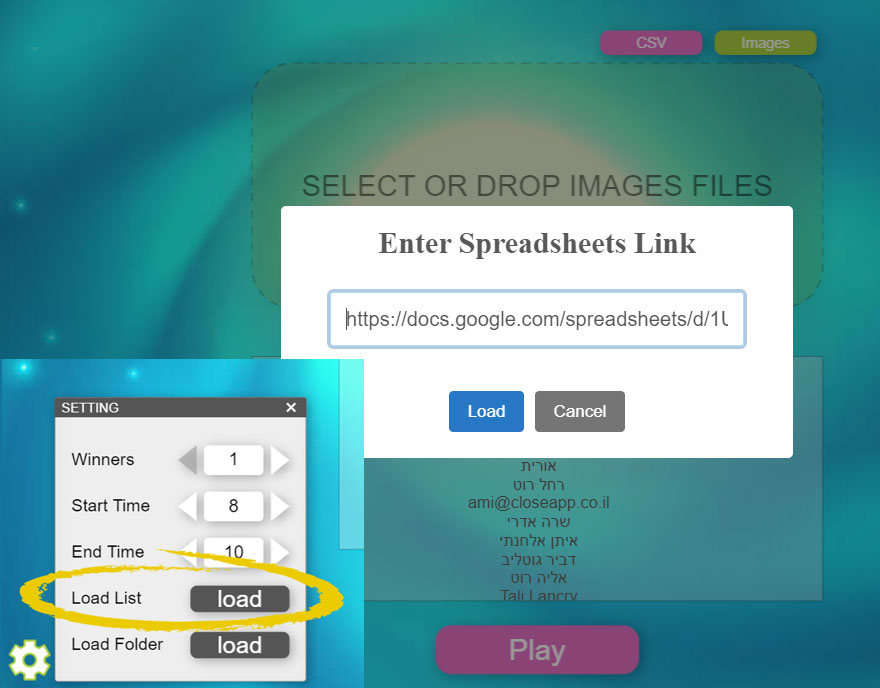Cancel the spreadsheets link dialog

579,411
